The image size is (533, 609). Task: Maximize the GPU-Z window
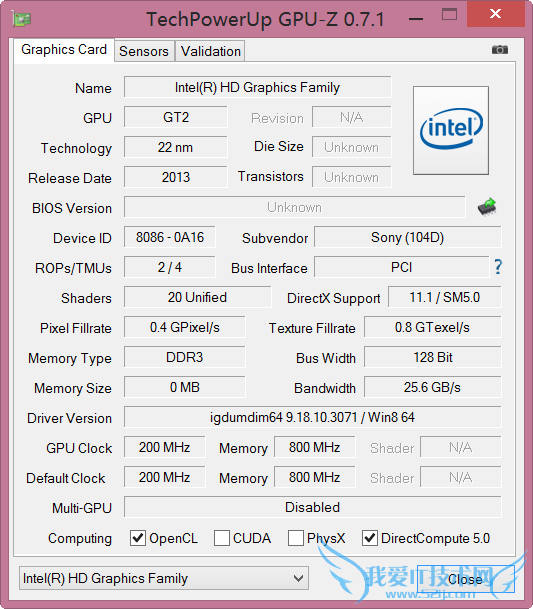[449, 14]
